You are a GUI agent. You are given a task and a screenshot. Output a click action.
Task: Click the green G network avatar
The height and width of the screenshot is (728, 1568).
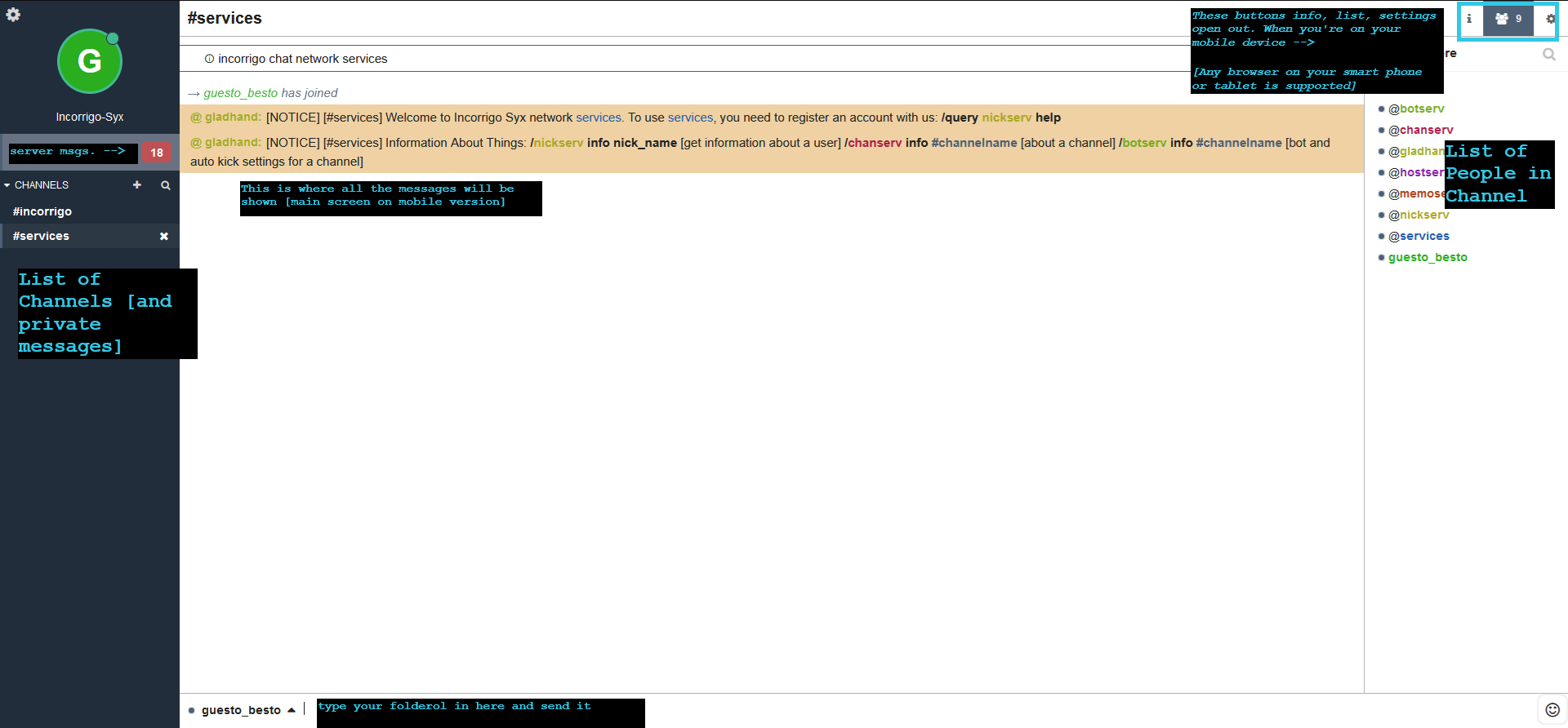[90, 62]
